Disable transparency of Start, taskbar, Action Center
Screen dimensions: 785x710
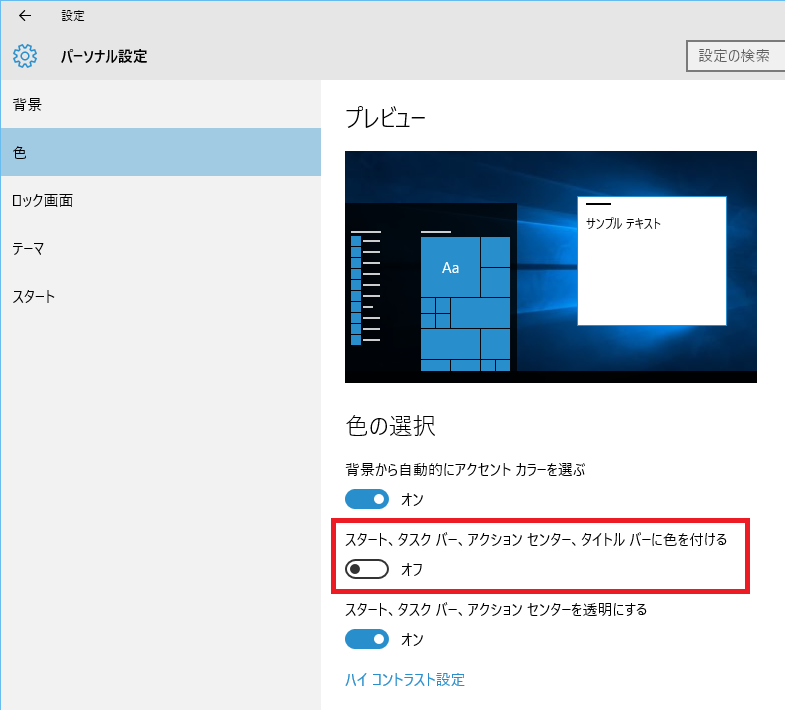(x=366, y=639)
